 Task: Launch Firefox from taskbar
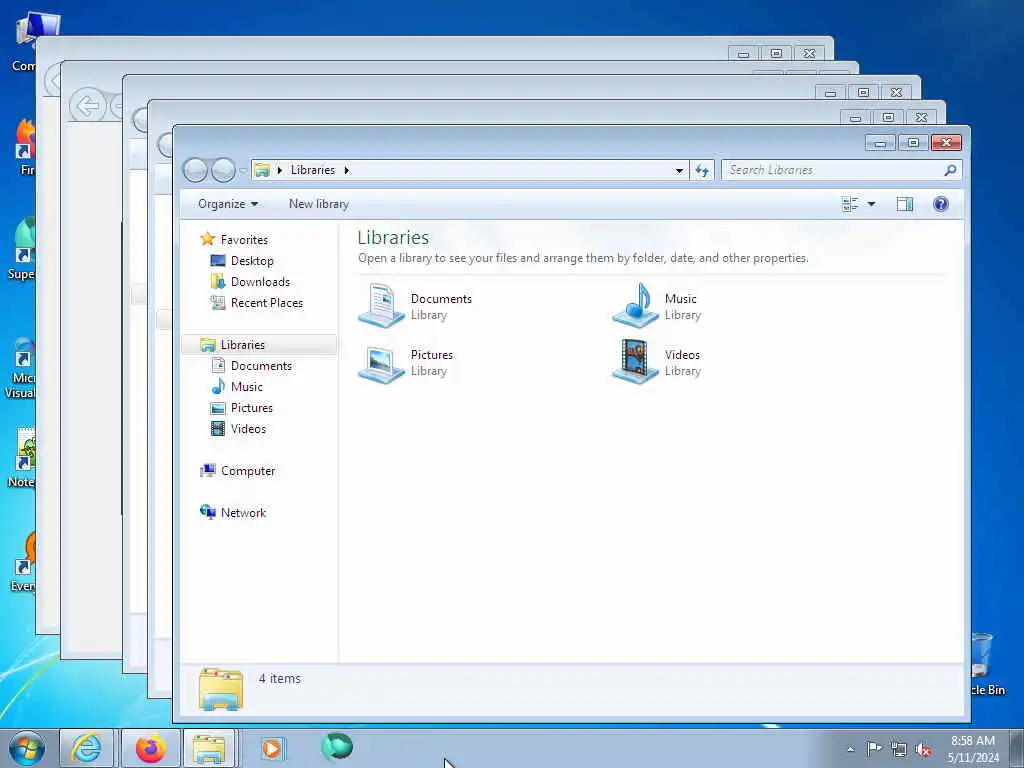(150, 748)
